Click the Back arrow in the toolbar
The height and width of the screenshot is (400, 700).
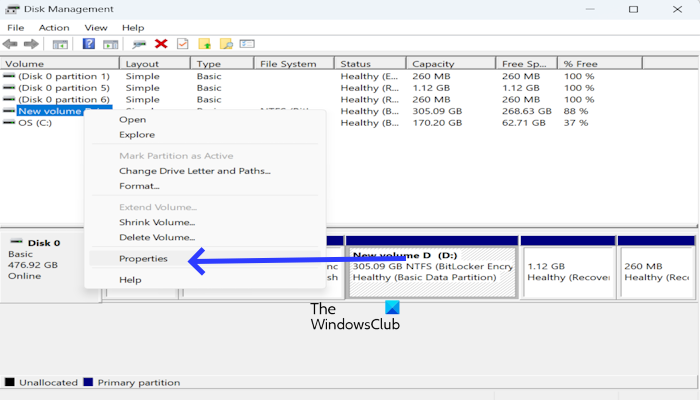tap(10, 44)
